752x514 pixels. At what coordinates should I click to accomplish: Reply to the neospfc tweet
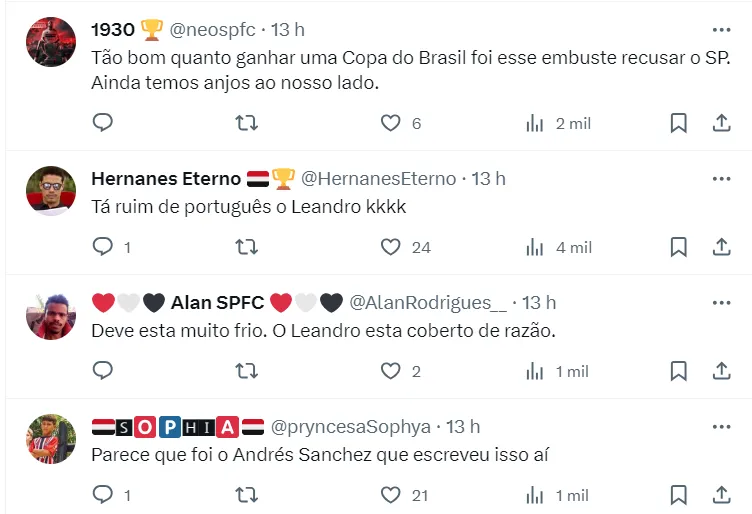(103, 123)
